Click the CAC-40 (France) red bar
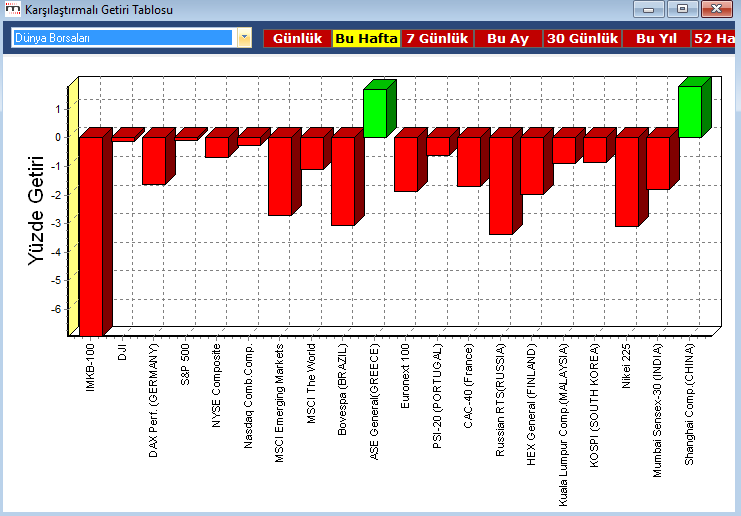 (x=469, y=162)
